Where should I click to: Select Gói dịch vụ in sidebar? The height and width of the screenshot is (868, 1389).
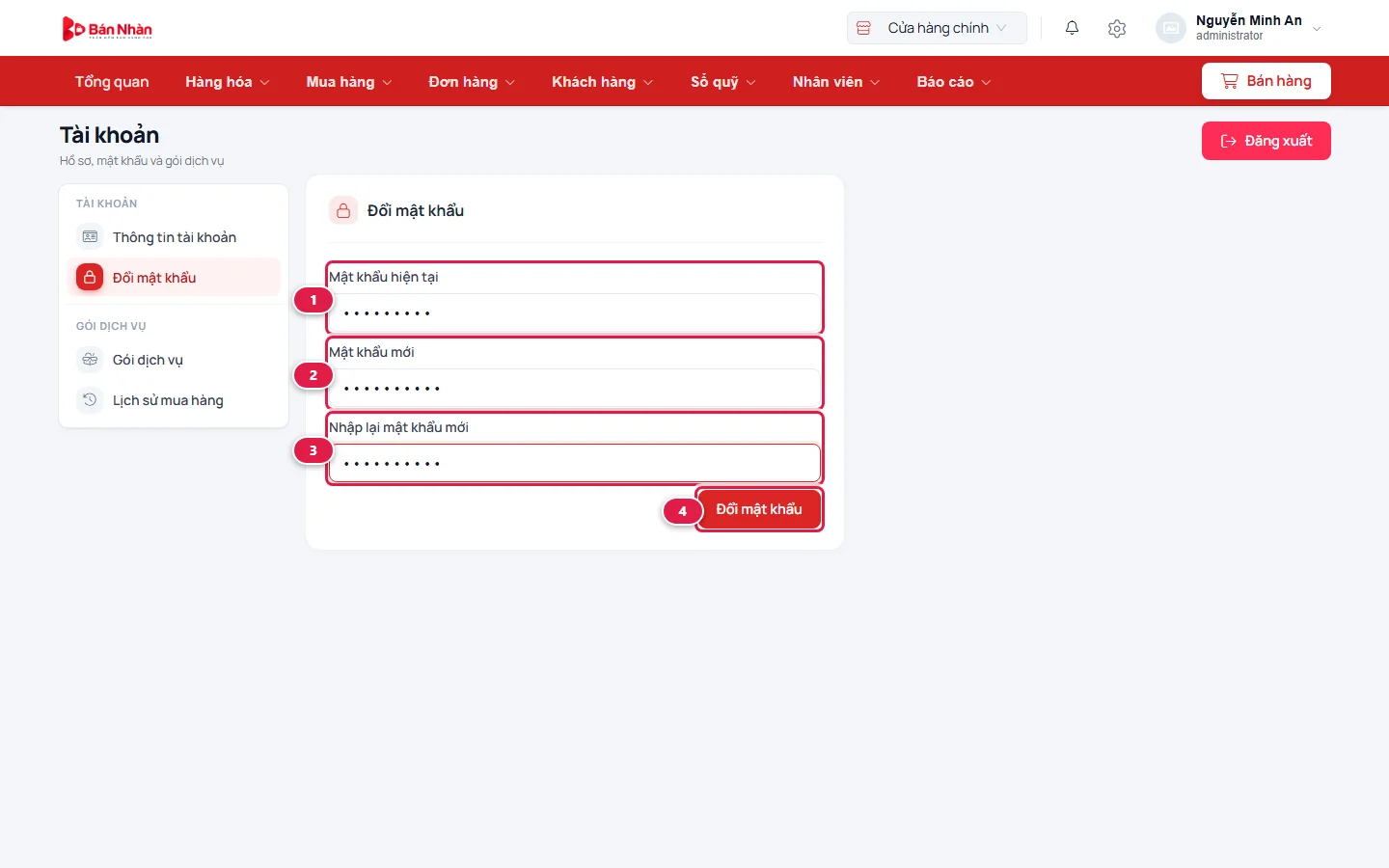pos(175,359)
